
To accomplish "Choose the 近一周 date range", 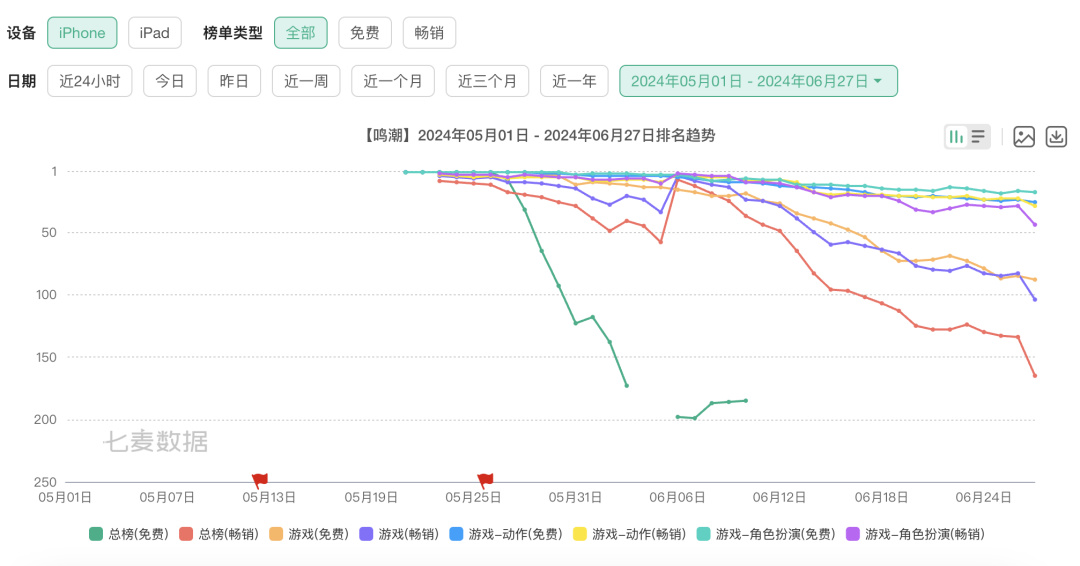I will (306, 81).
